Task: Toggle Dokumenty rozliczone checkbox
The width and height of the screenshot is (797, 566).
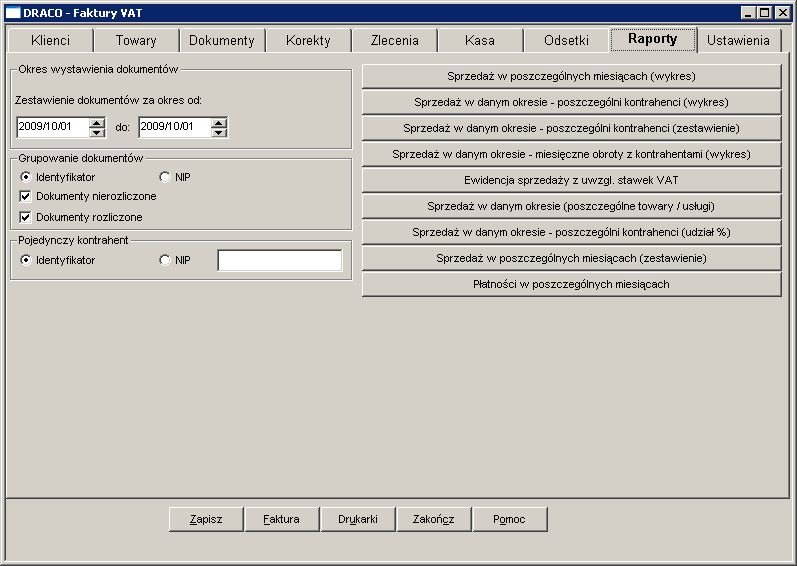Action: pos(81,217)
